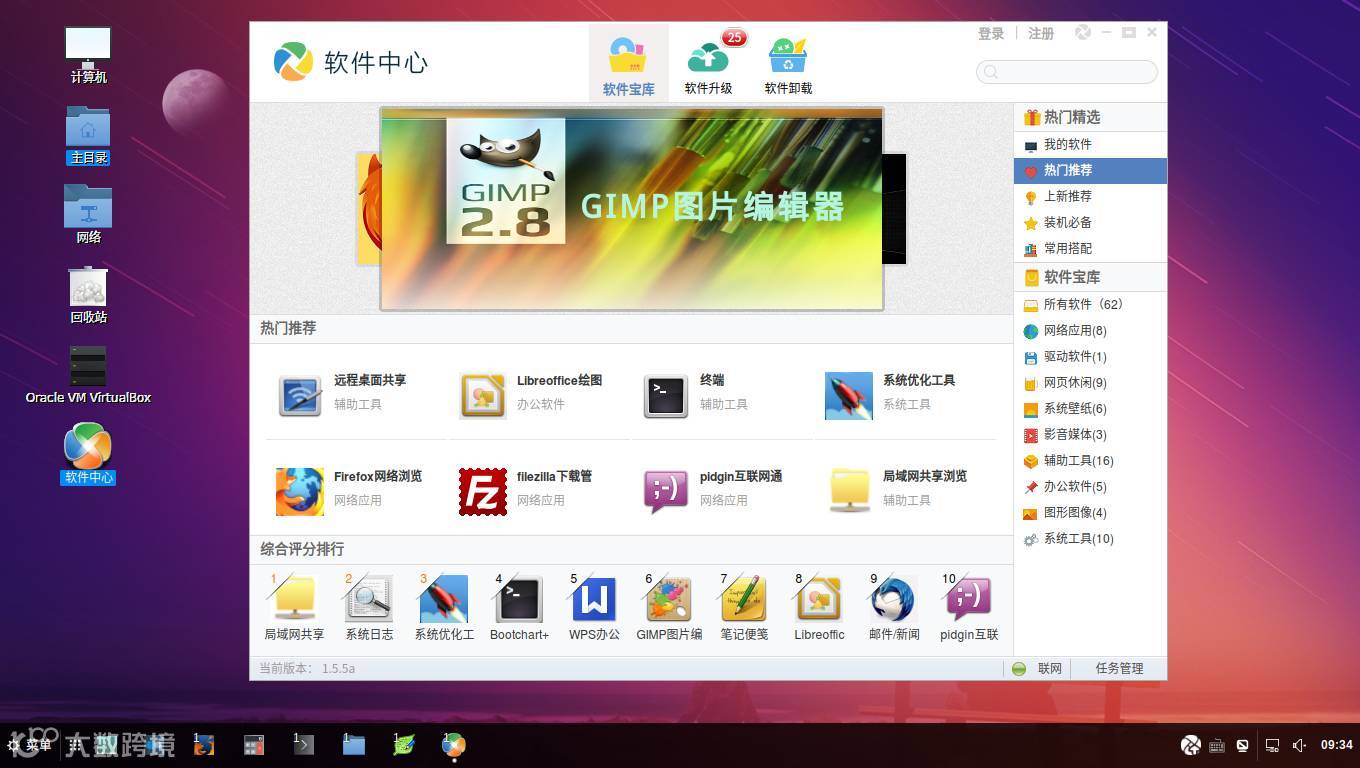Select the 网络 desktop icon

coord(88,215)
